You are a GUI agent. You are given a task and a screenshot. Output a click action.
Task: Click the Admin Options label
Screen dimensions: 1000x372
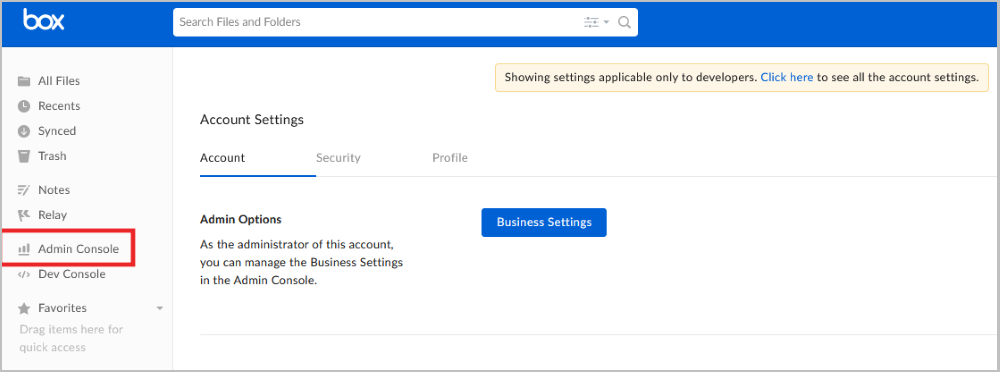(x=241, y=219)
